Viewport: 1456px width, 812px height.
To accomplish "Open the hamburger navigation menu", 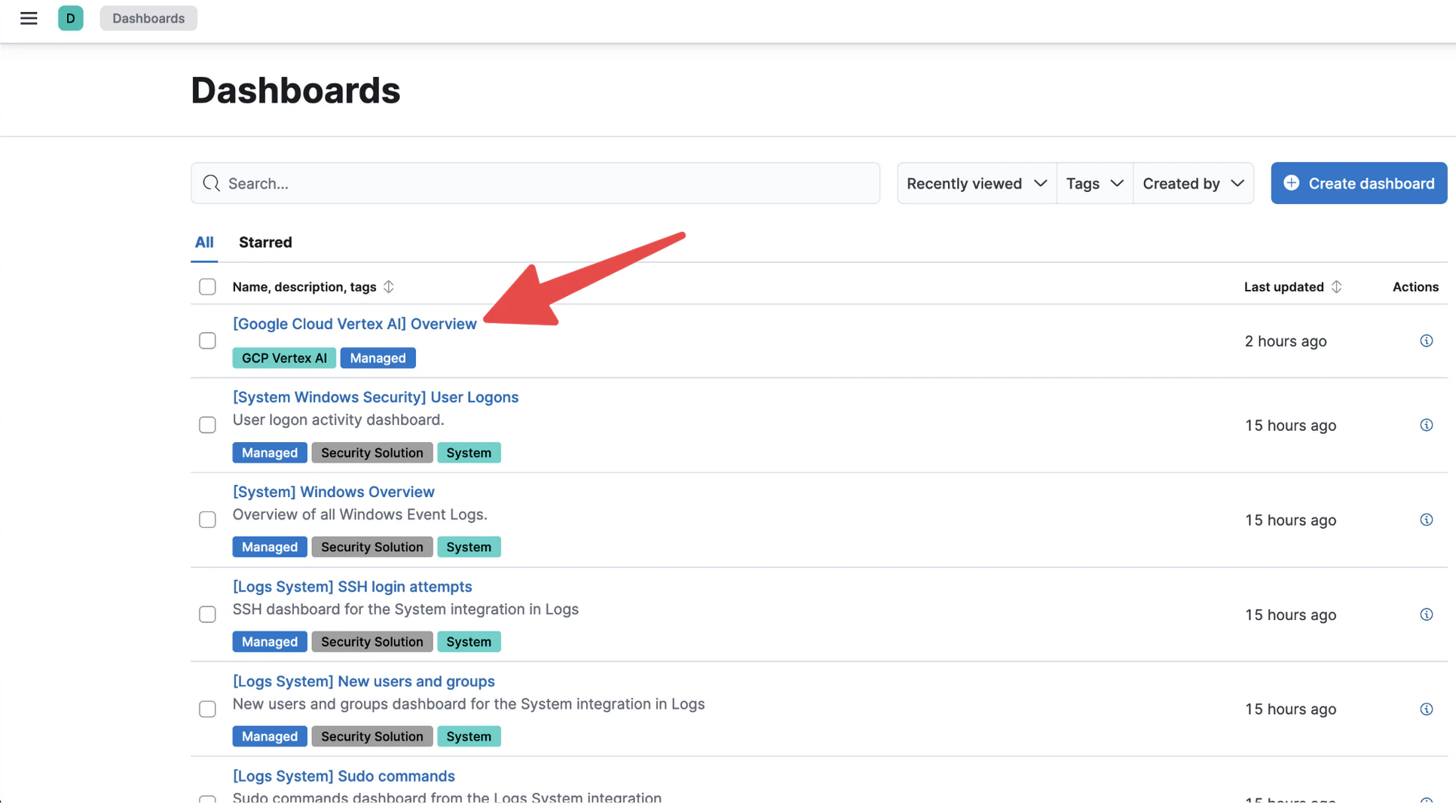I will [x=29, y=18].
